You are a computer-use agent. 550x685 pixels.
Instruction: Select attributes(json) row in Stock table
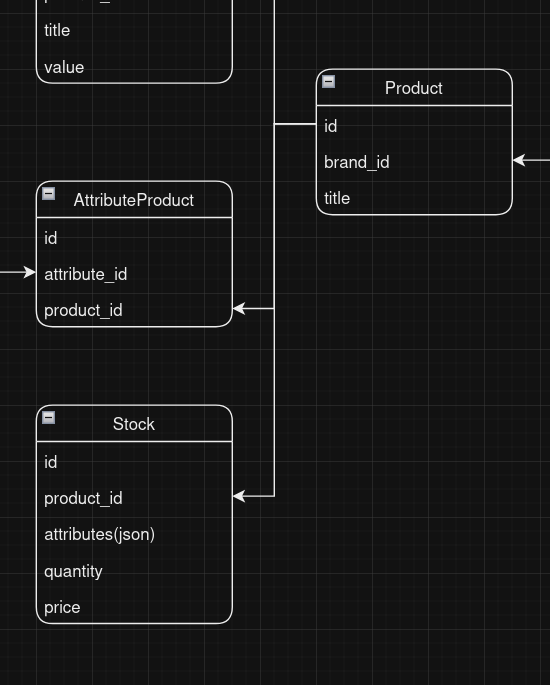(134, 534)
